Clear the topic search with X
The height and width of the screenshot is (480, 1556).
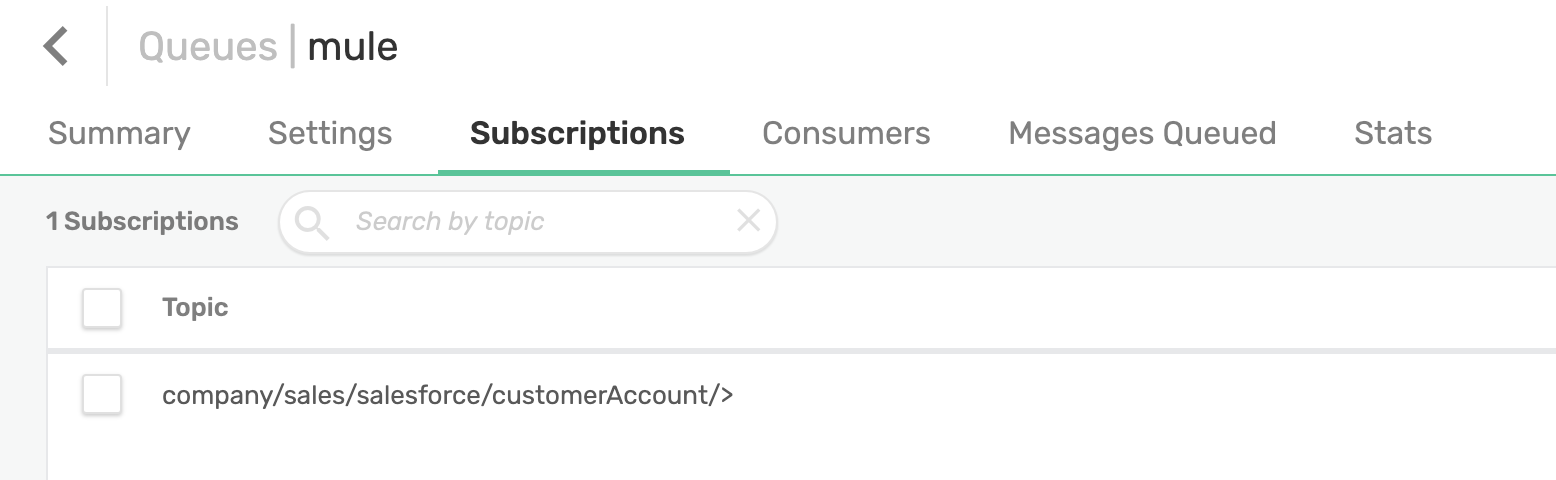click(748, 221)
